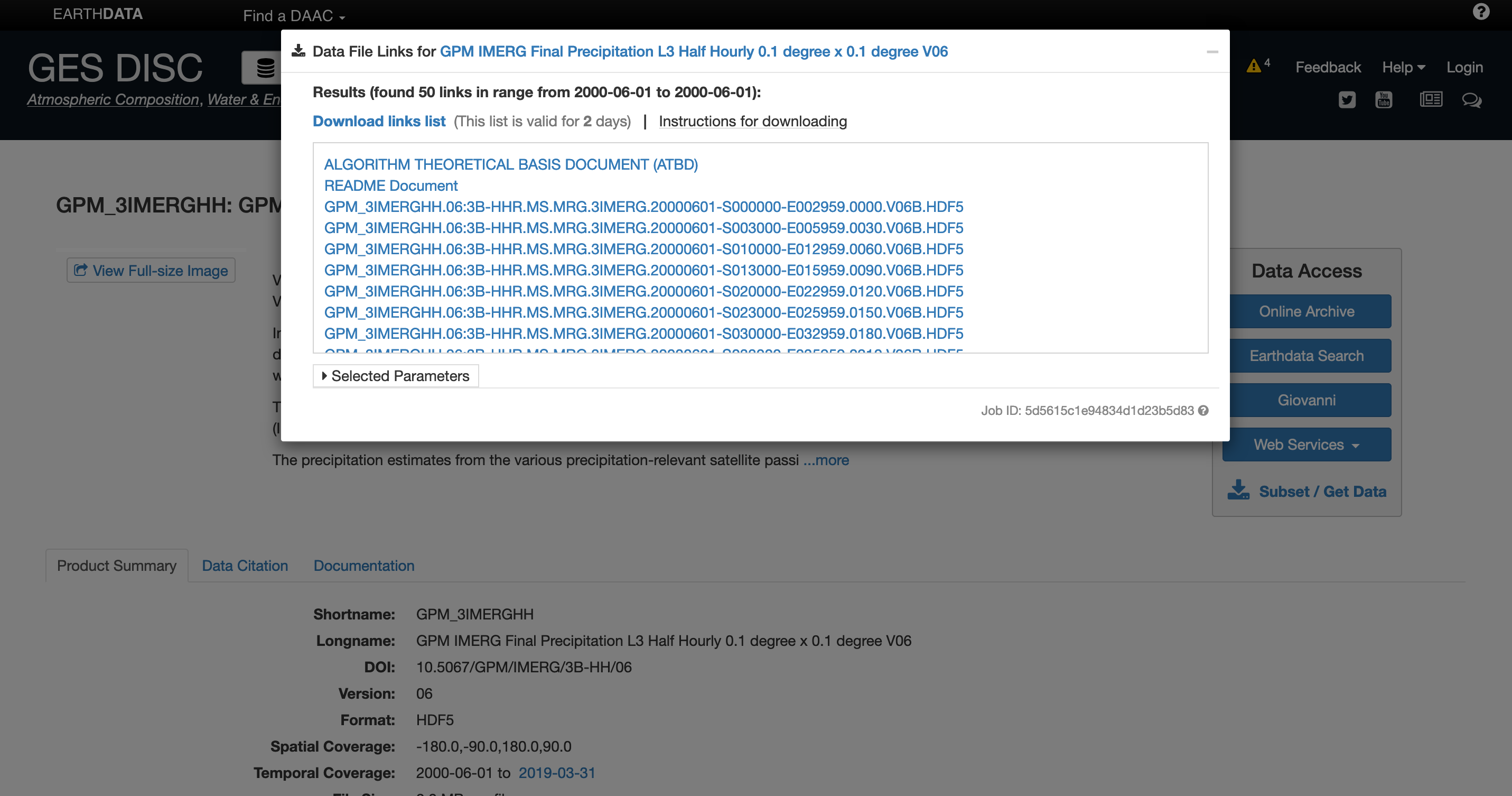Click the help question mark in top right corner
1512x796 pixels.
pos(1481,12)
